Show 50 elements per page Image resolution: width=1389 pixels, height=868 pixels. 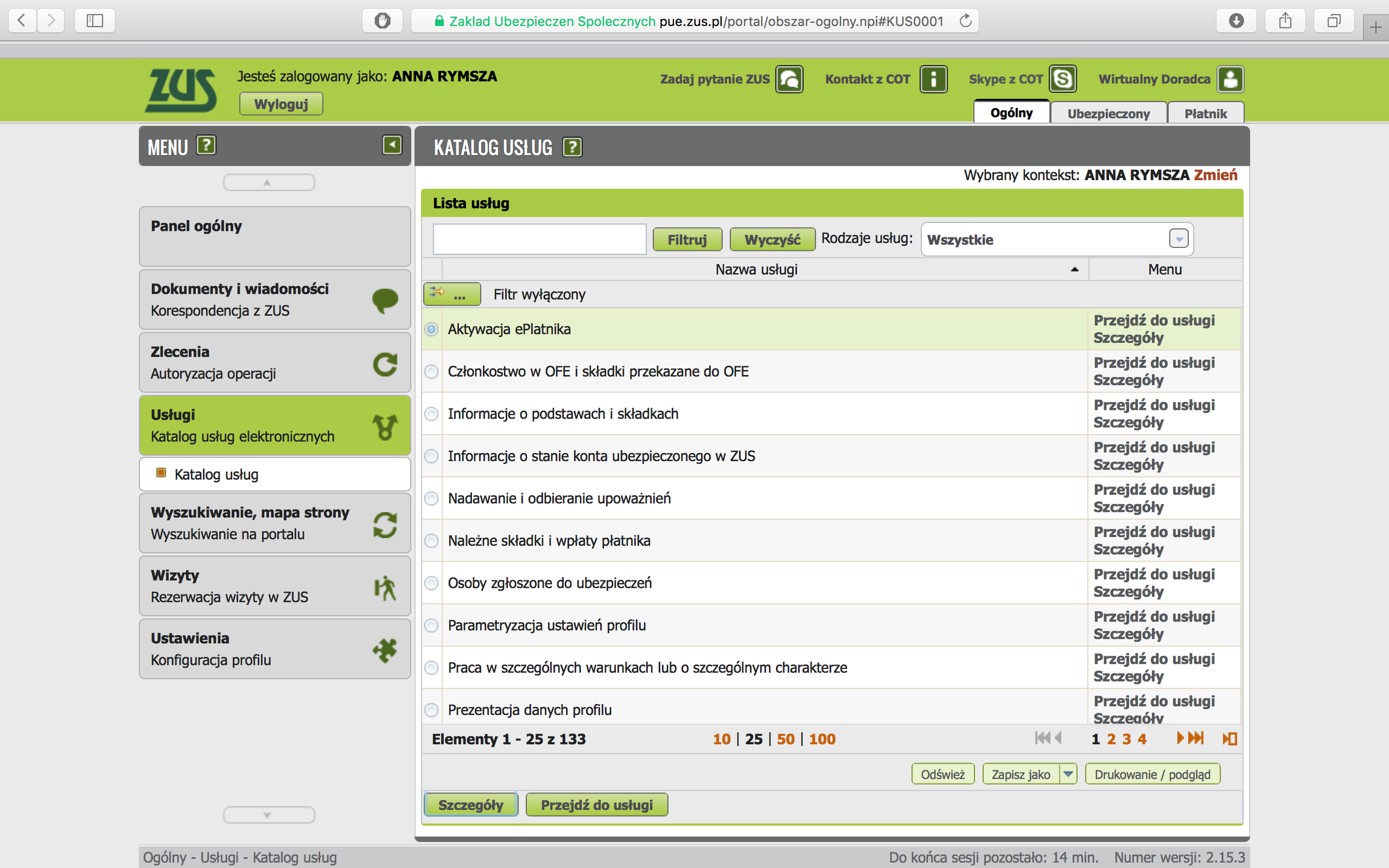(786, 738)
